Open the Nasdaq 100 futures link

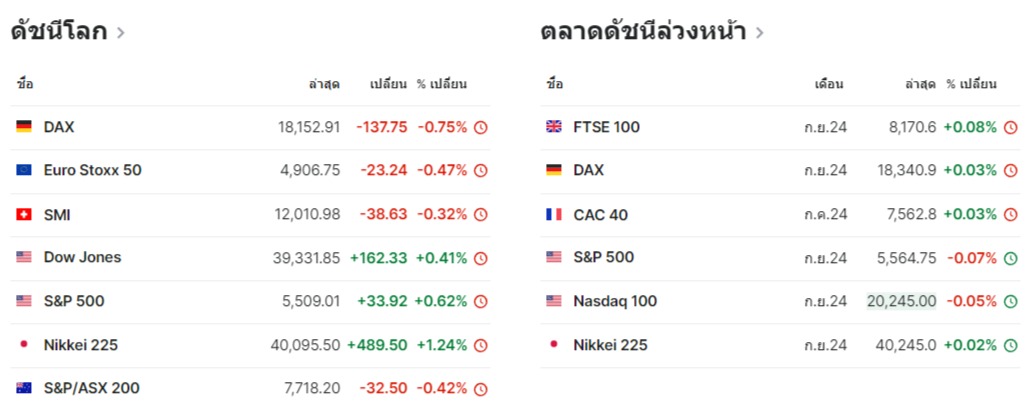pos(615,301)
